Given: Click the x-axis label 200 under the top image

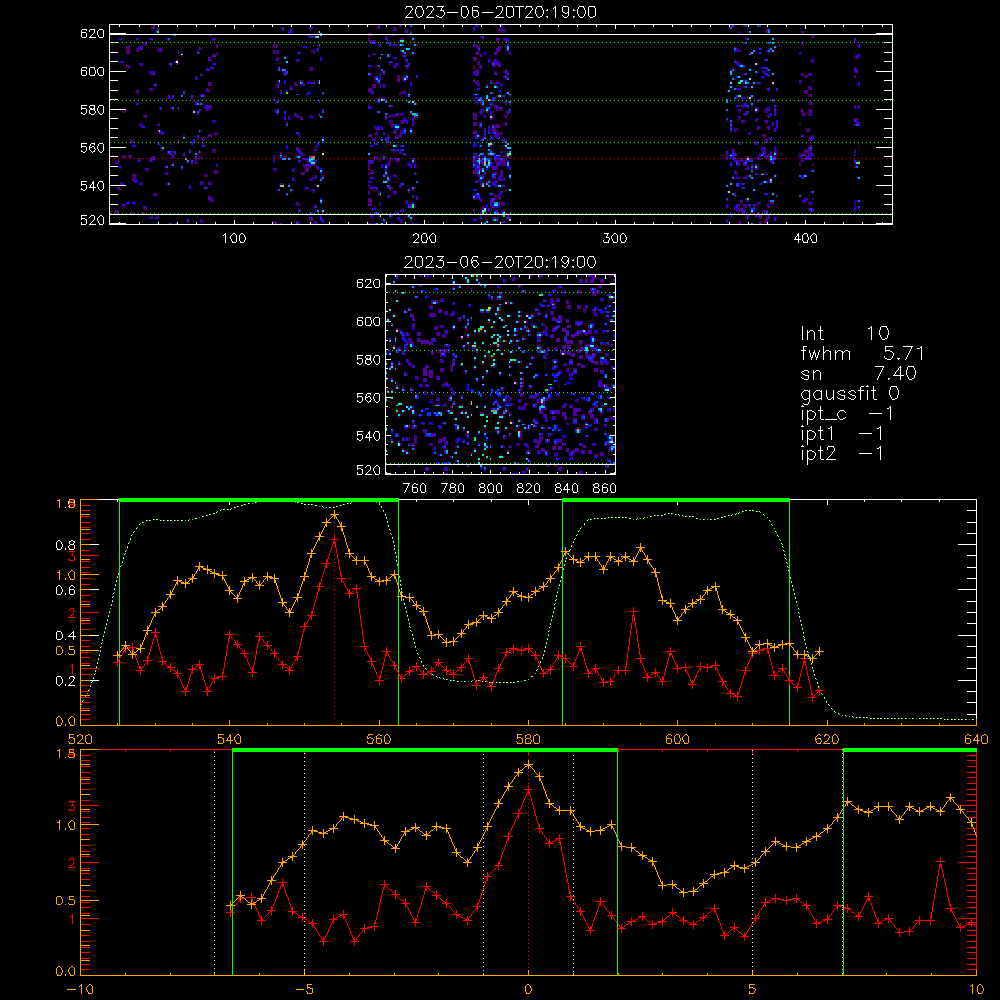Looking at the screenshot, I should click(424, 239).
